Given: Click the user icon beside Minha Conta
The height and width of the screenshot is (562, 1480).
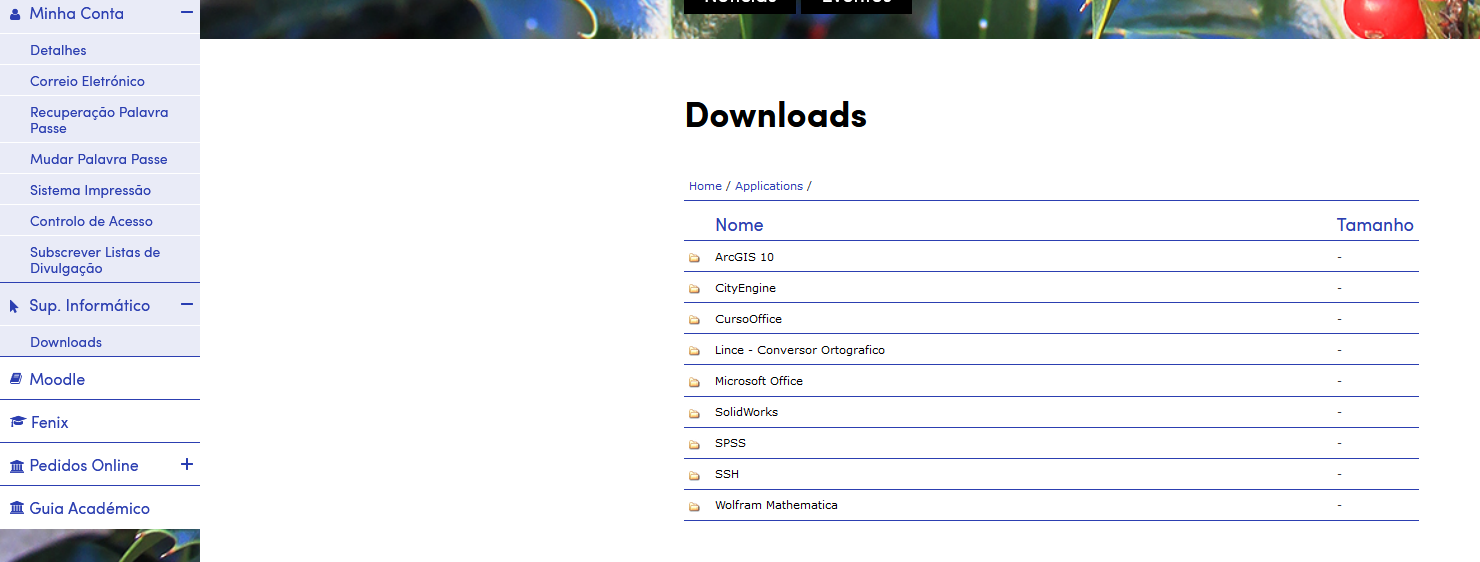Looking at the screenshot, I should pyautogui.click(x=15, y=14).
